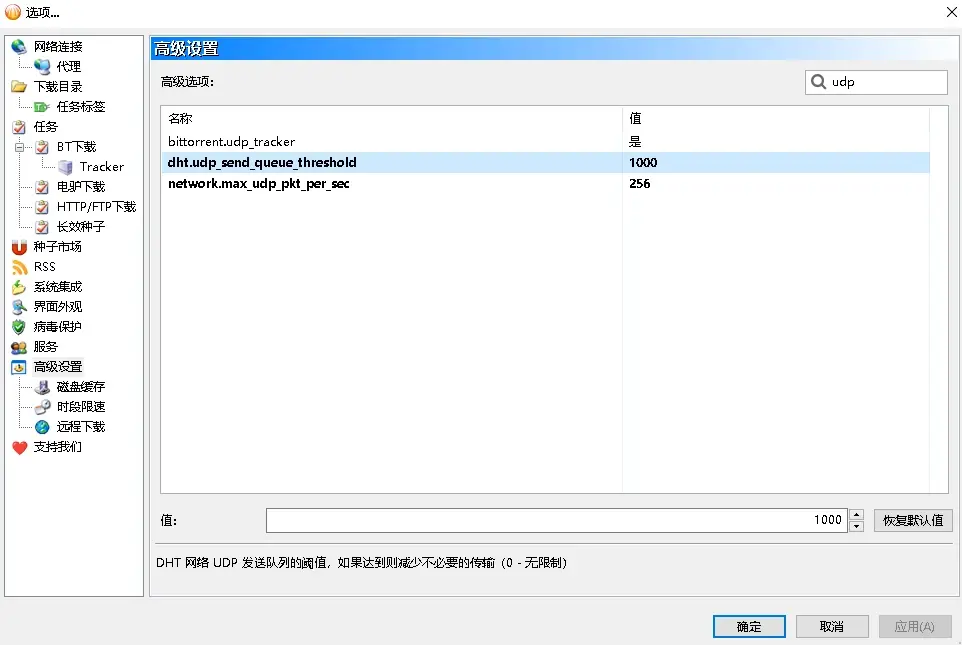Click the 取消 button

831,626
